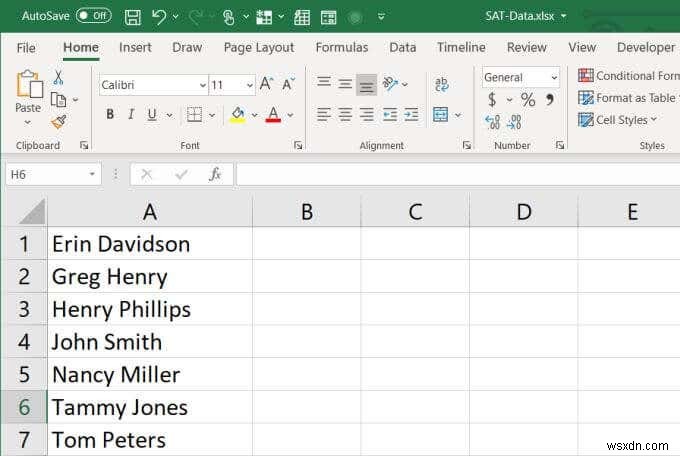This screenshot has width=680, height=456.
Task: Click Increase Indent icon
Action: coord(411,115)
